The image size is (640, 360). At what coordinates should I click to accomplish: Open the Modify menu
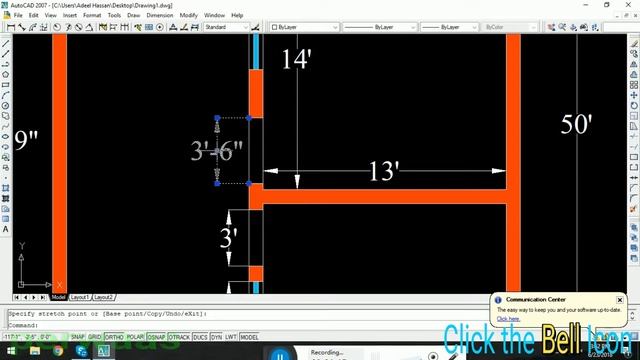pyautogui.click(x=189, y=15)
